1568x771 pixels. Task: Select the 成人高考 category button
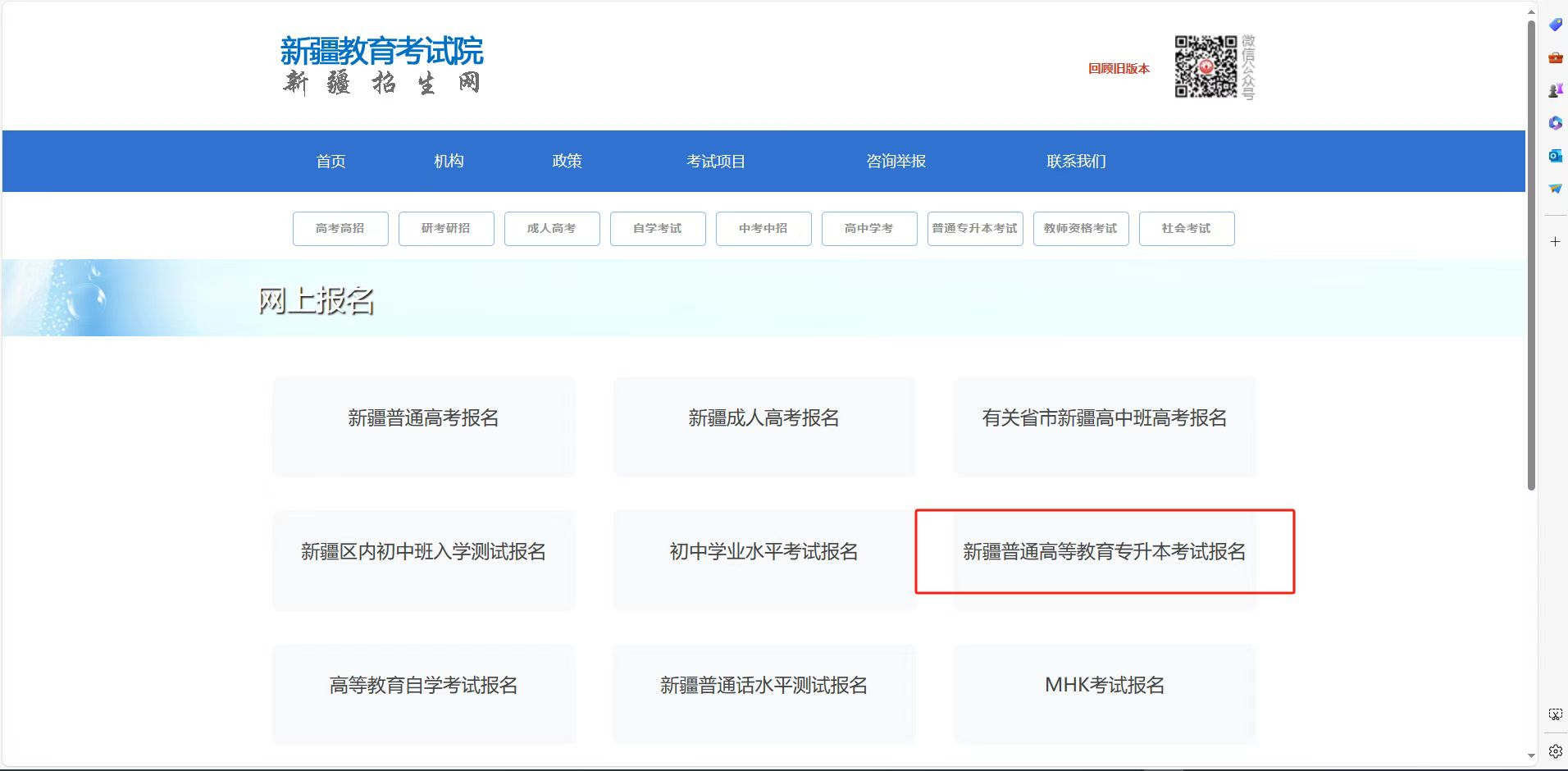click(x=552, y=229)
